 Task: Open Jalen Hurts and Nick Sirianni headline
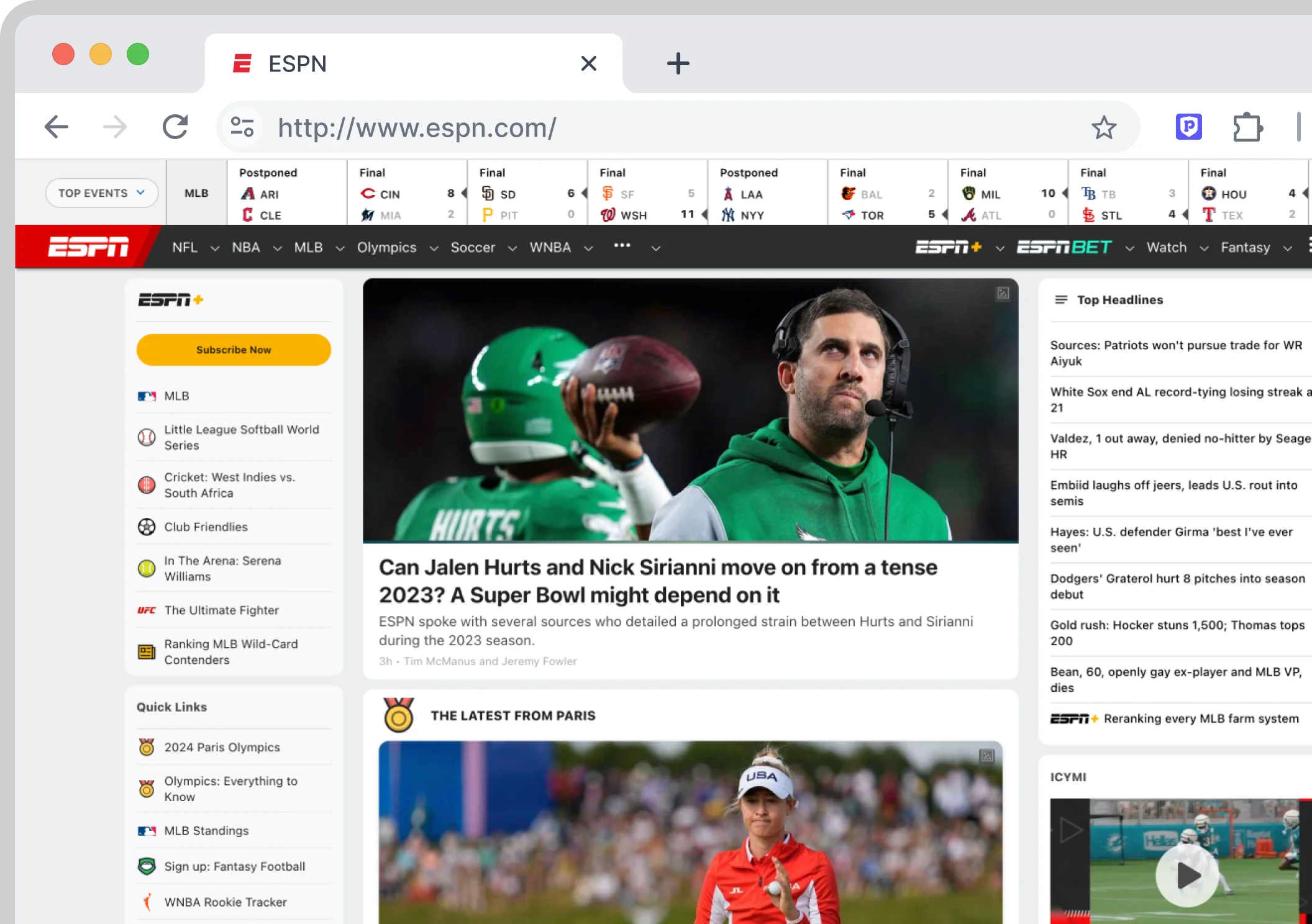658,581
